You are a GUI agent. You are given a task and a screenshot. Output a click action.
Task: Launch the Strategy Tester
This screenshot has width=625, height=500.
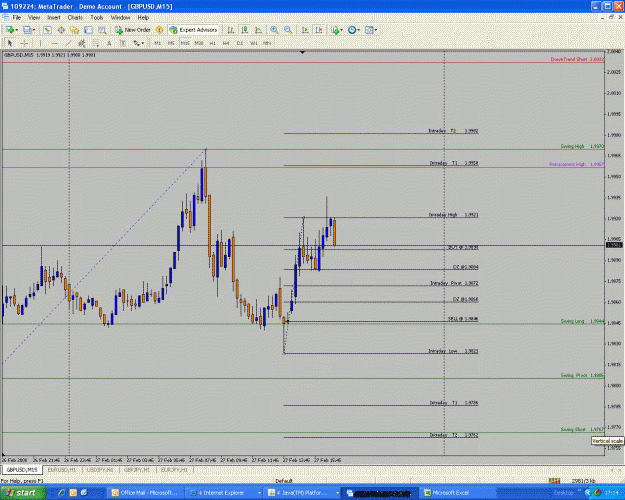click(102, 30)
